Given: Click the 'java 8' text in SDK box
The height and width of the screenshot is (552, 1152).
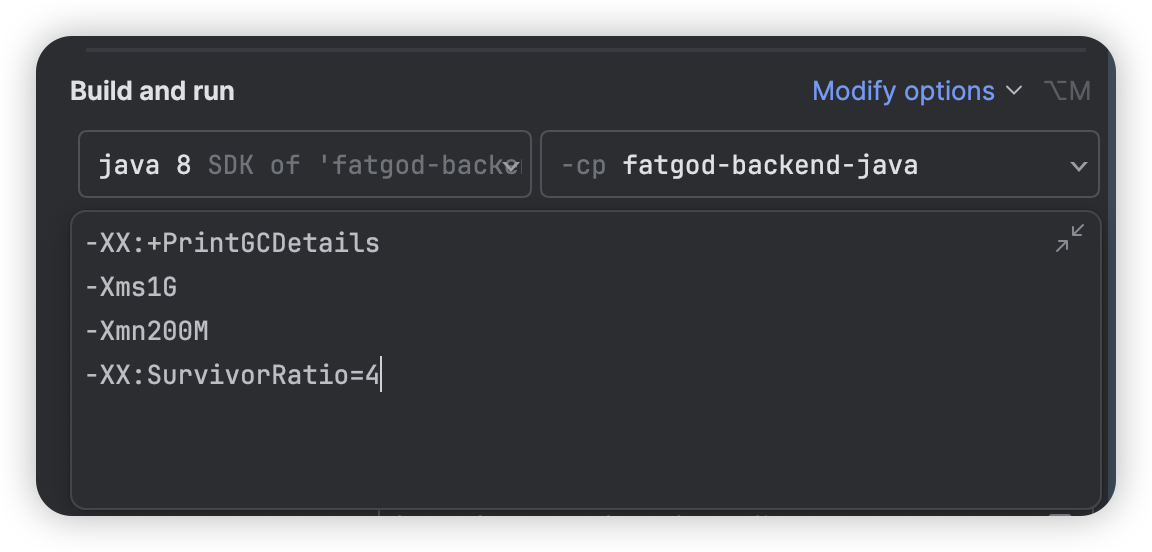Looking at the screenshot, I should [x=145, y=165].
